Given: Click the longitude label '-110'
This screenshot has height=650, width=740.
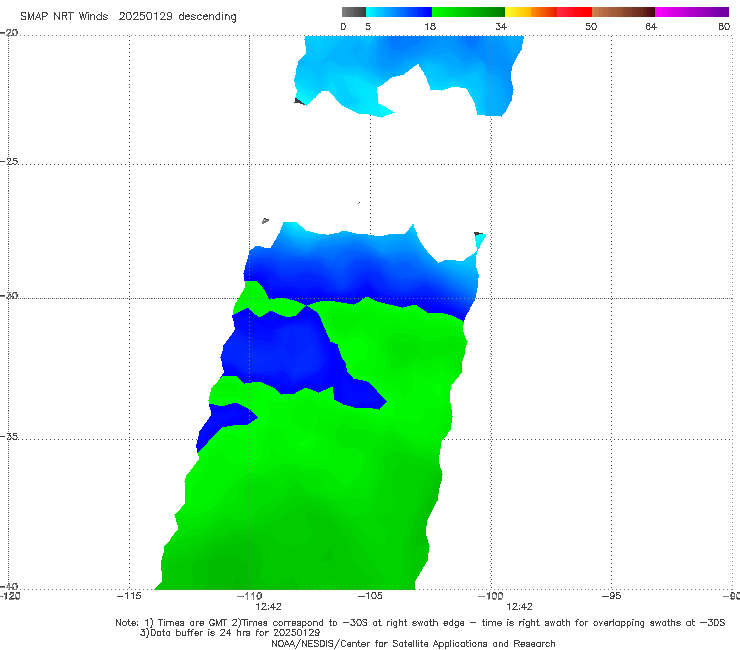Looking at the screenshot, I should click(249, 596).
